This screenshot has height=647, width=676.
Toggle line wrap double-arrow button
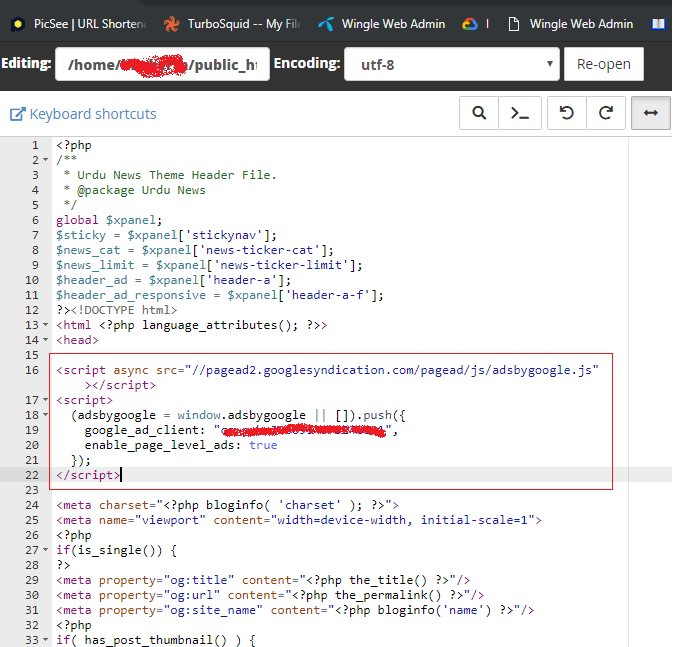(x=651, y=113)
